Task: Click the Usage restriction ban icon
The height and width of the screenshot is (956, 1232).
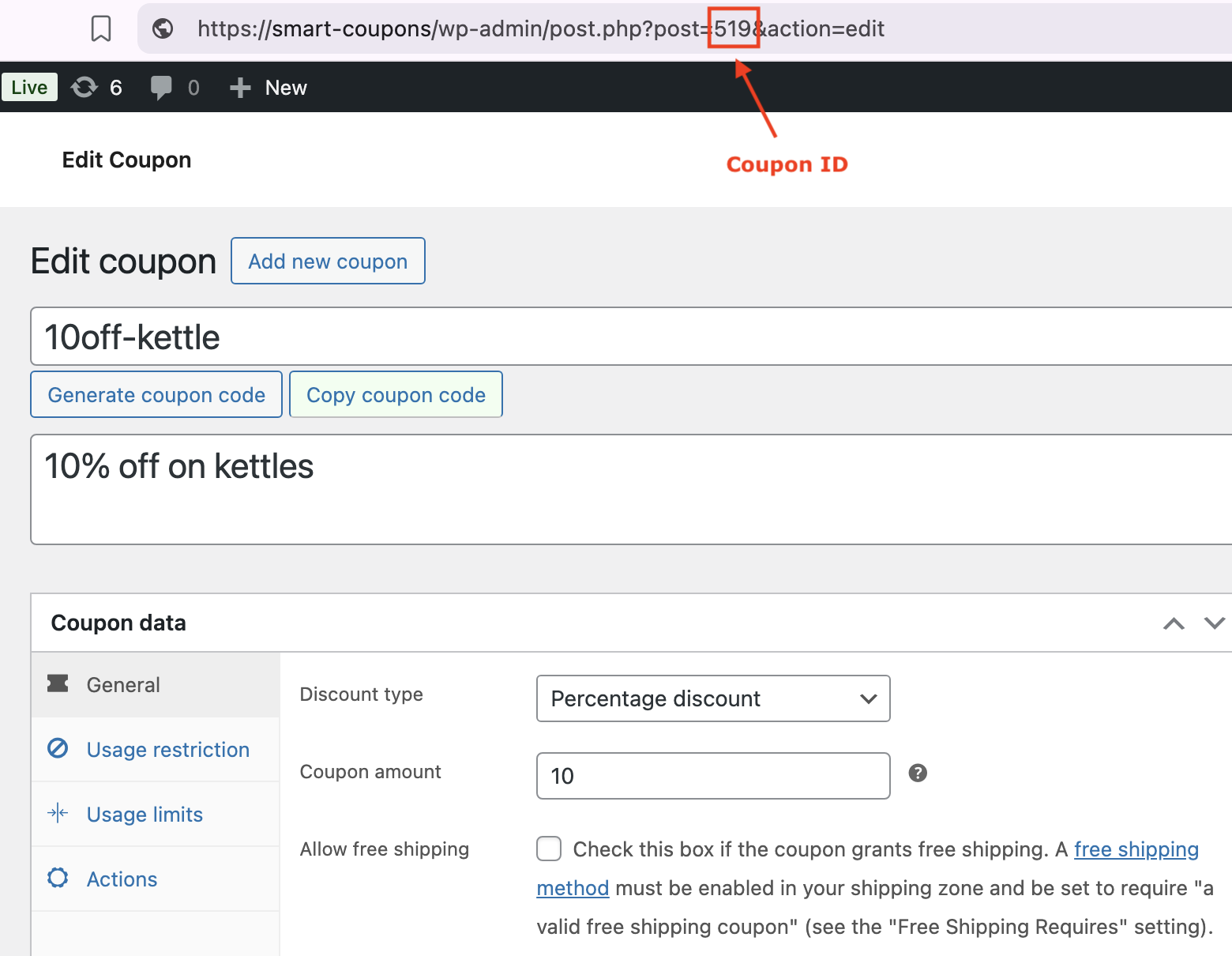Action: coord(58,748)
